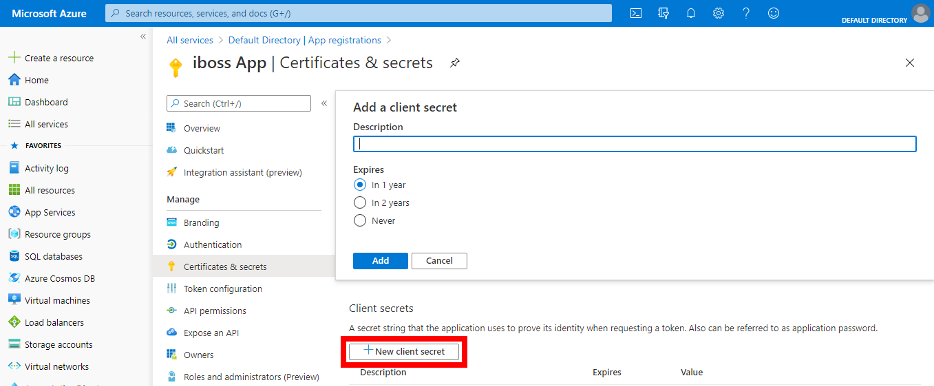Open Directory + subscription filter icon
Image resolution: width=934 pixels, height=386 pixels.
pos(664,13)
